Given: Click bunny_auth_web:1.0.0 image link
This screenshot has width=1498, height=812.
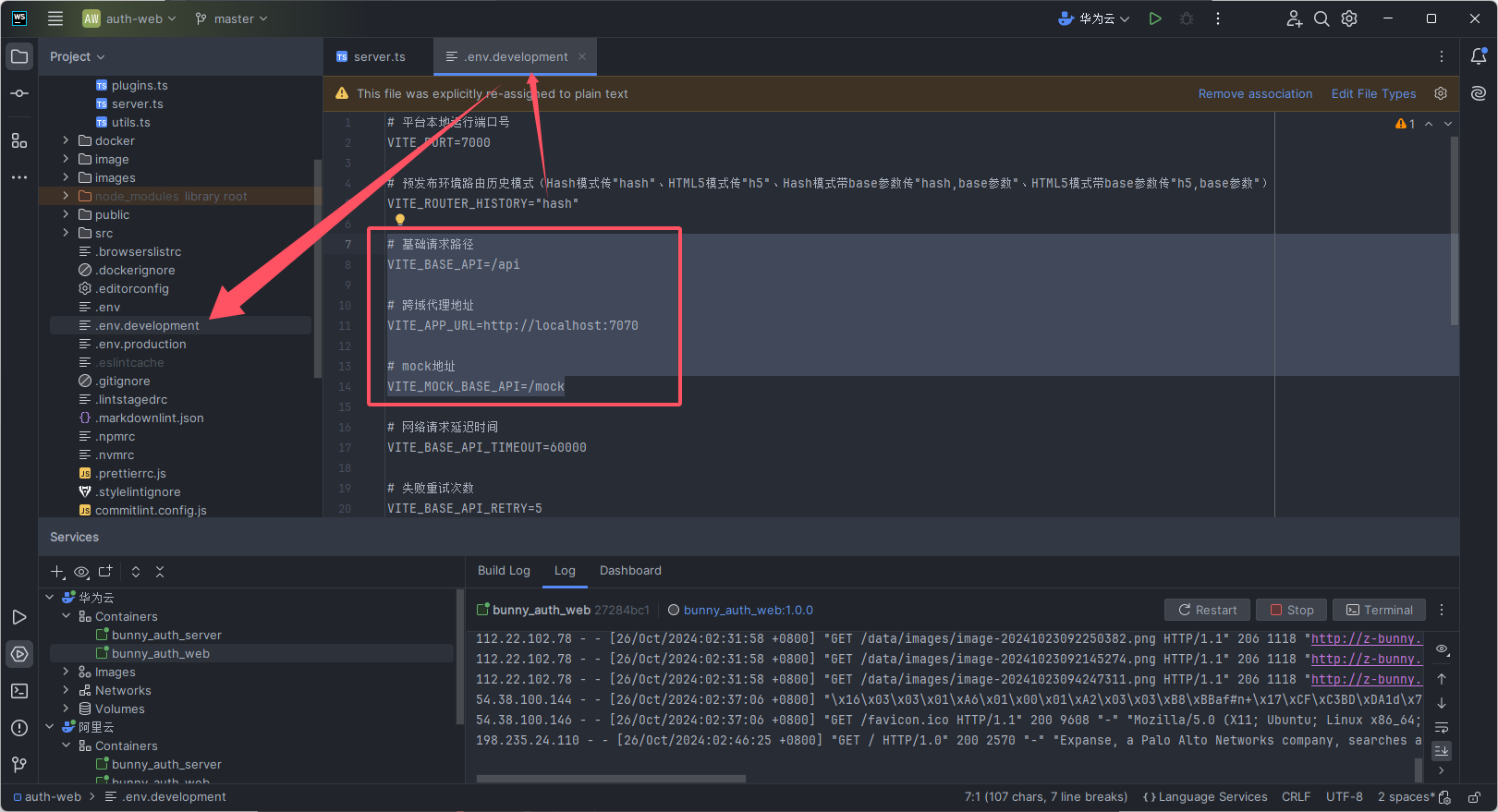Looking at the screenshot, I should point(748,610).
